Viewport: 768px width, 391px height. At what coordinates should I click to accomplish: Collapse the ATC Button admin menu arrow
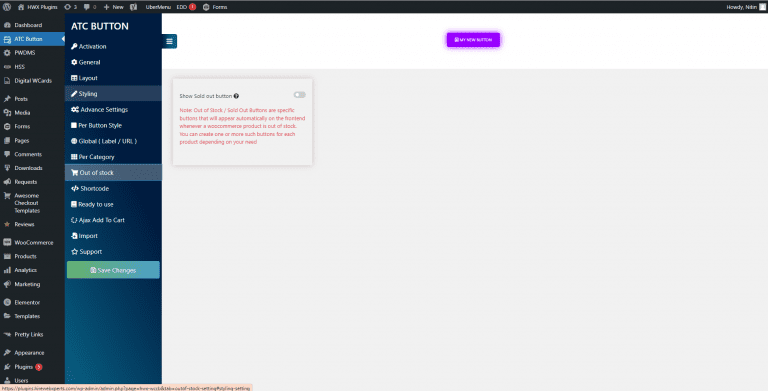pyautogui.click(x=63, y=39)
